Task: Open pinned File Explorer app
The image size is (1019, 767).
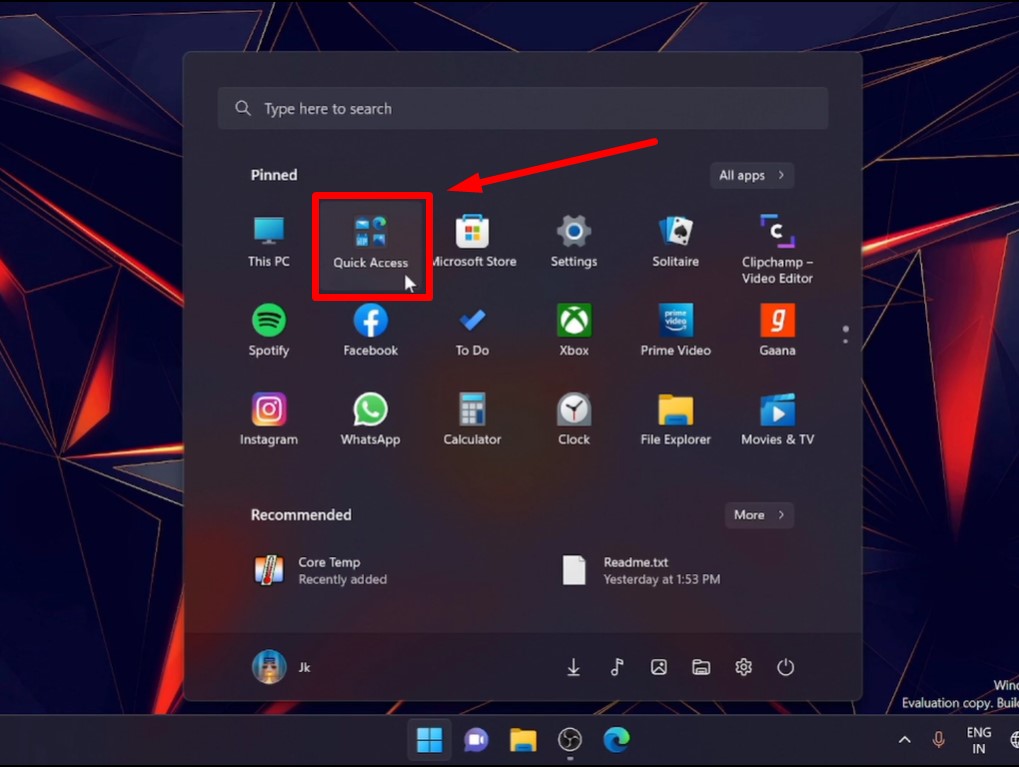Action: click(675, 420)
